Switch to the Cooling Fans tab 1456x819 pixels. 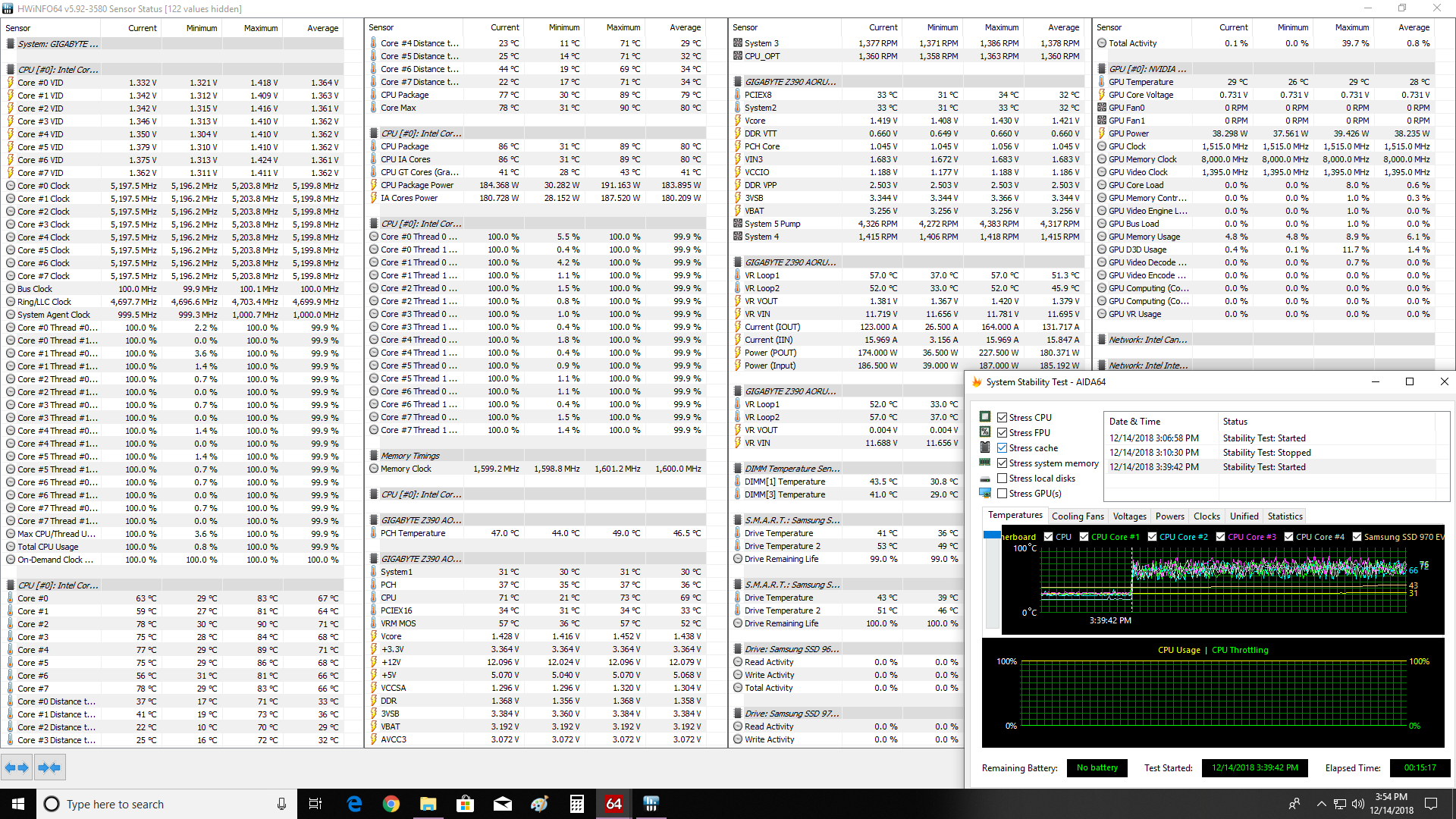[1078, 516]
